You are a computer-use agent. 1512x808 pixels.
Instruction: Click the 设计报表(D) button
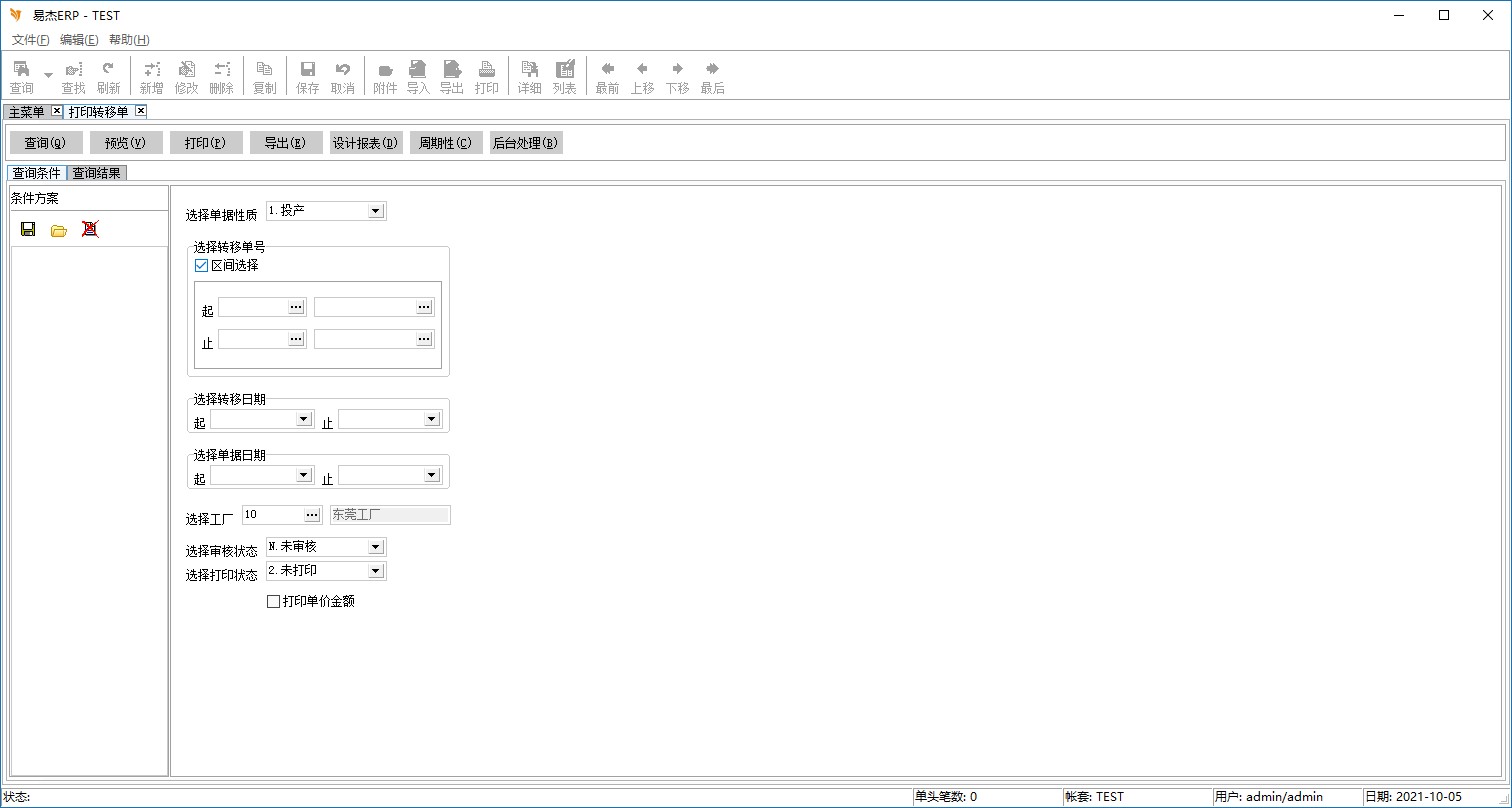pos(366,143)
